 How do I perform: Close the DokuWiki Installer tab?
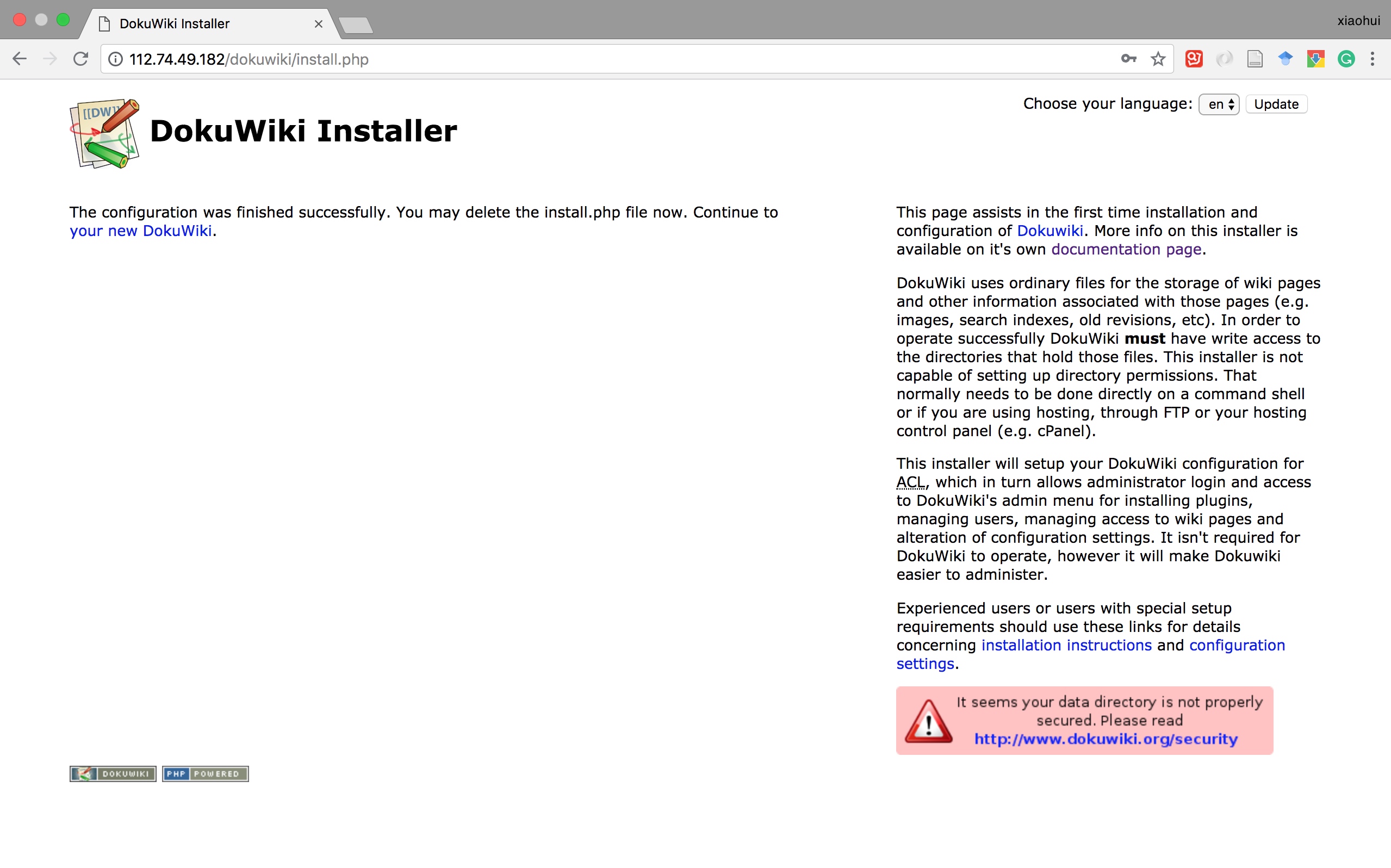tap(319, 24)
